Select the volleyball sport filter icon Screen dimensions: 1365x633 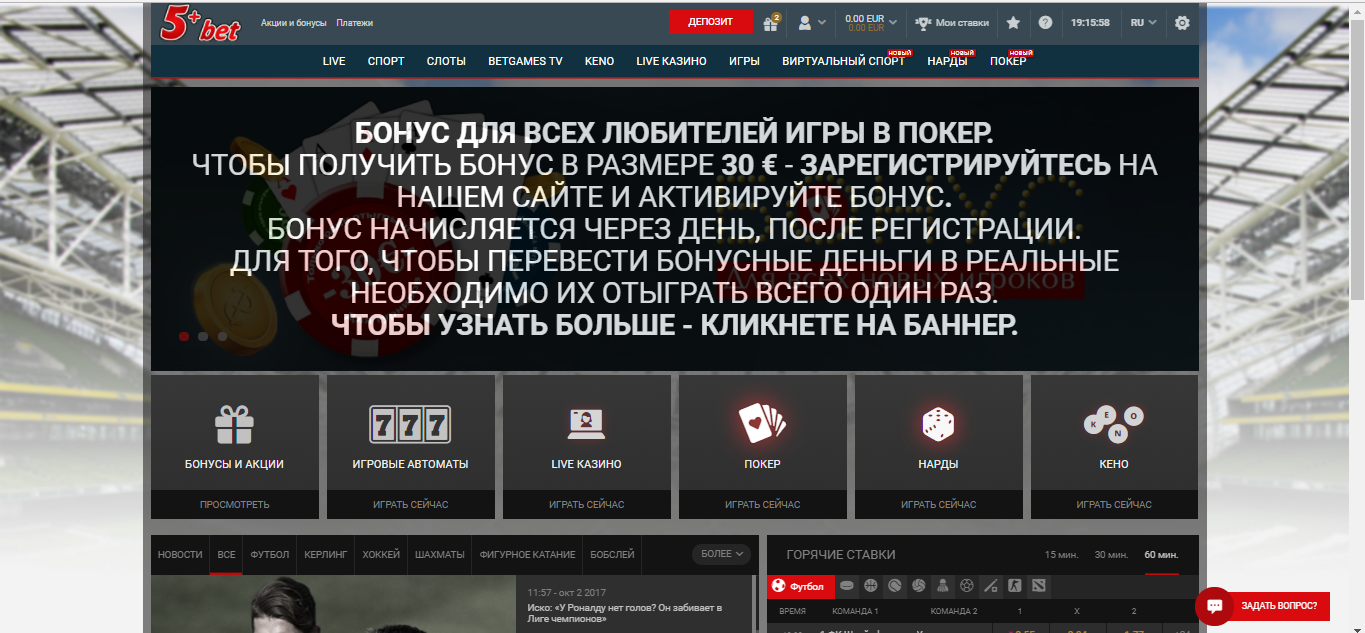click(918, 587)
